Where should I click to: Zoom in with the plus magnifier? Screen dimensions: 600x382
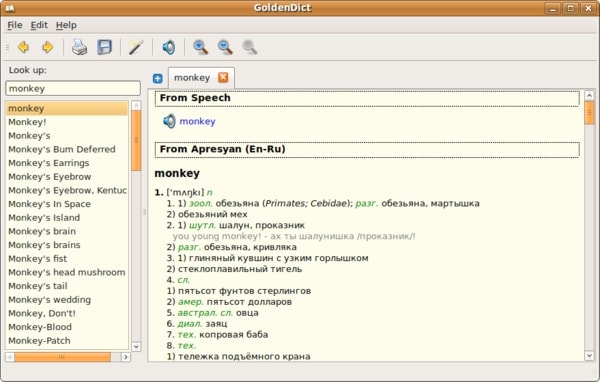201,47
